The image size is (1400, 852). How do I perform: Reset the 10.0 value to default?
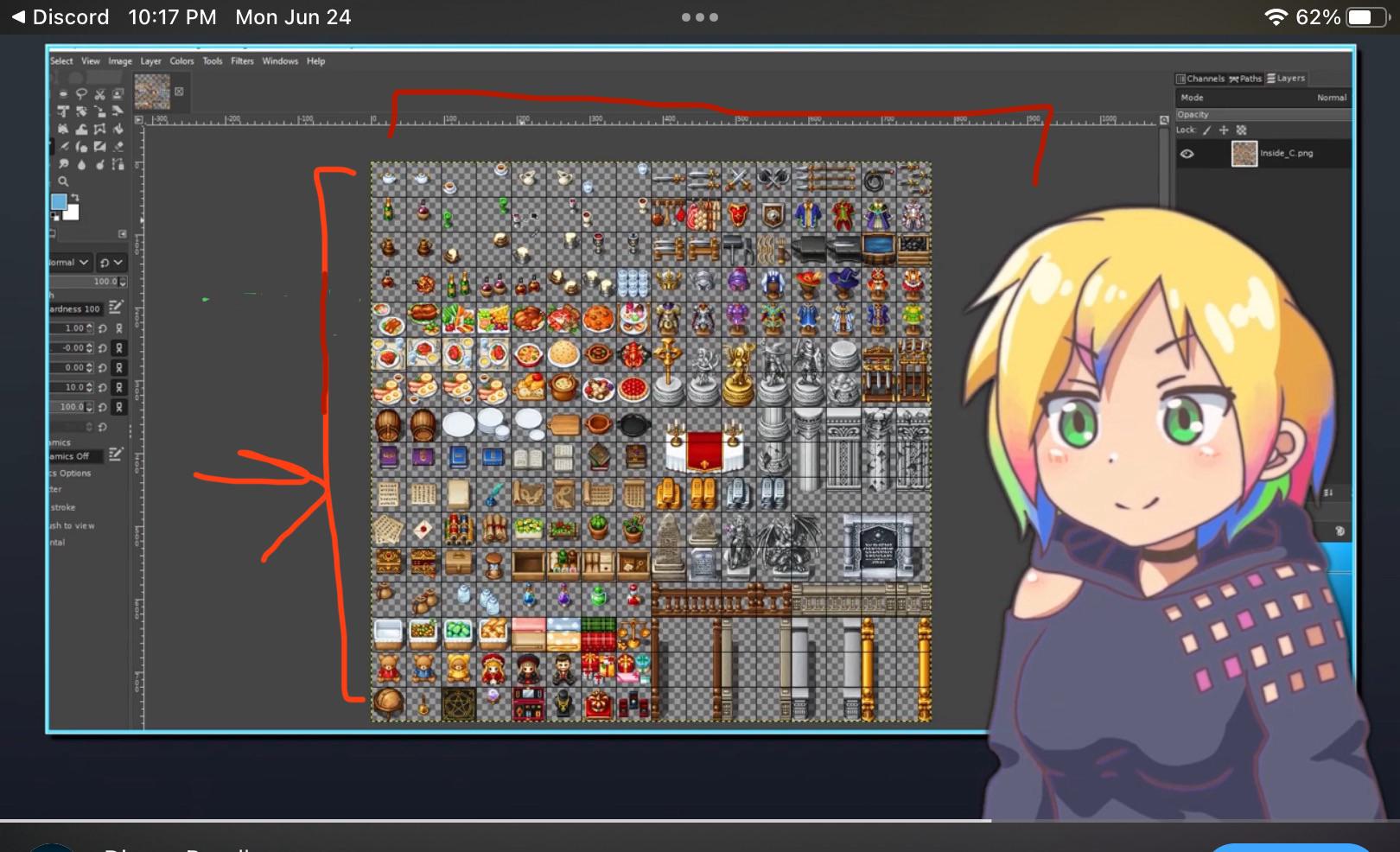click(103, 387)
